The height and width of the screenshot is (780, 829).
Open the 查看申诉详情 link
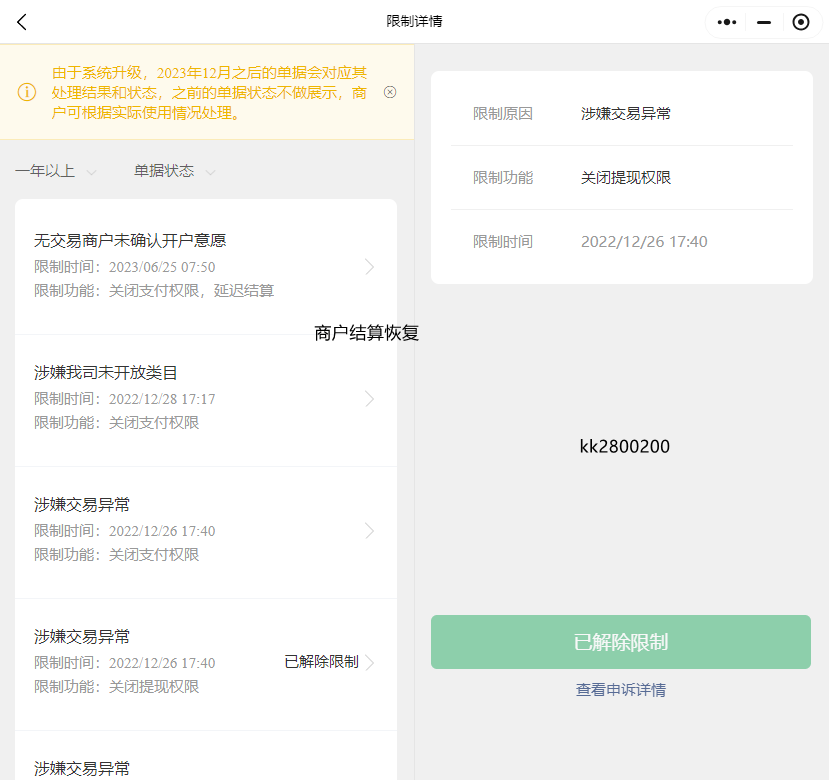pos(621,690)
